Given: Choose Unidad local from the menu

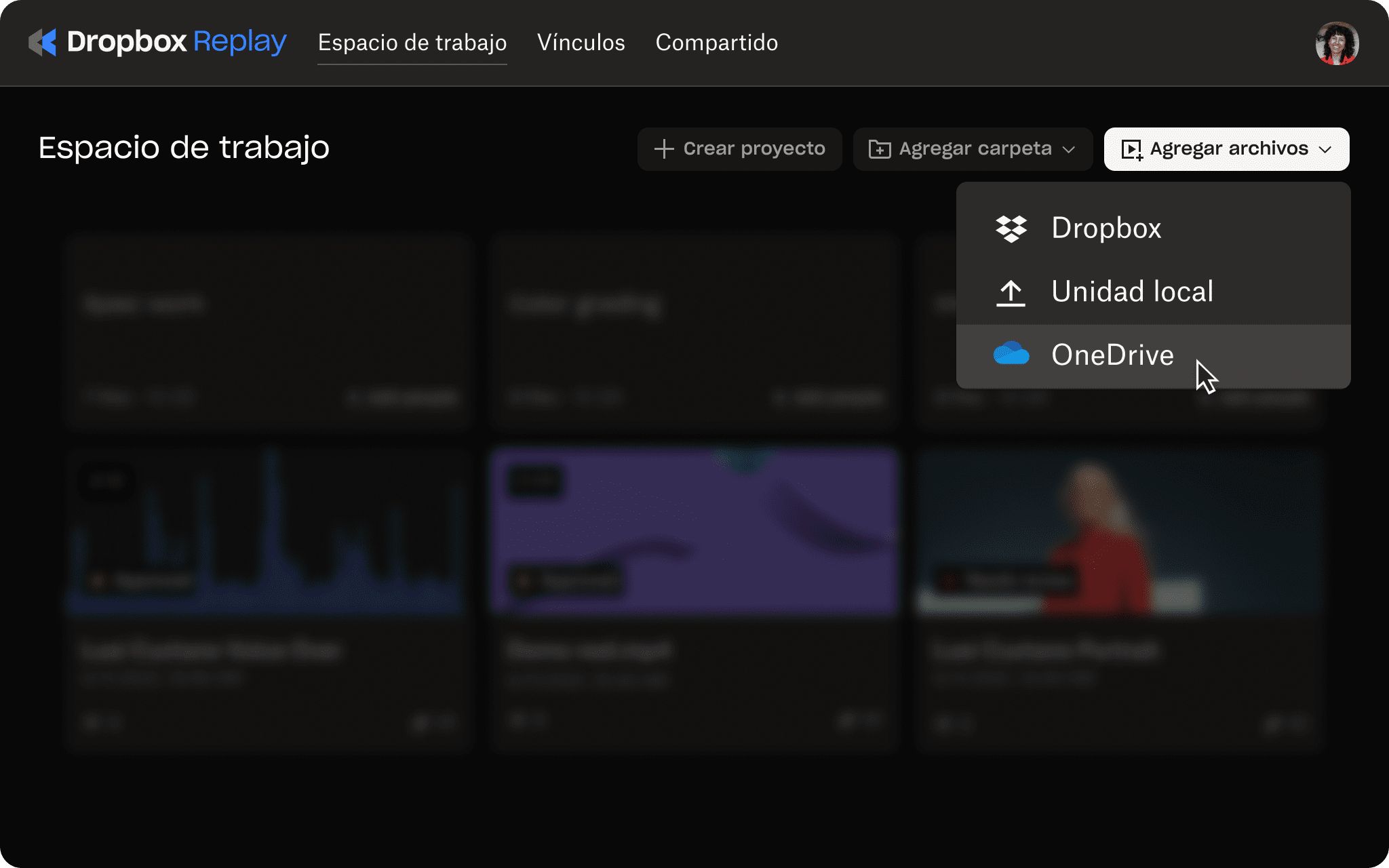Looking at the screenshot, I should click(x=1133, y=292).
